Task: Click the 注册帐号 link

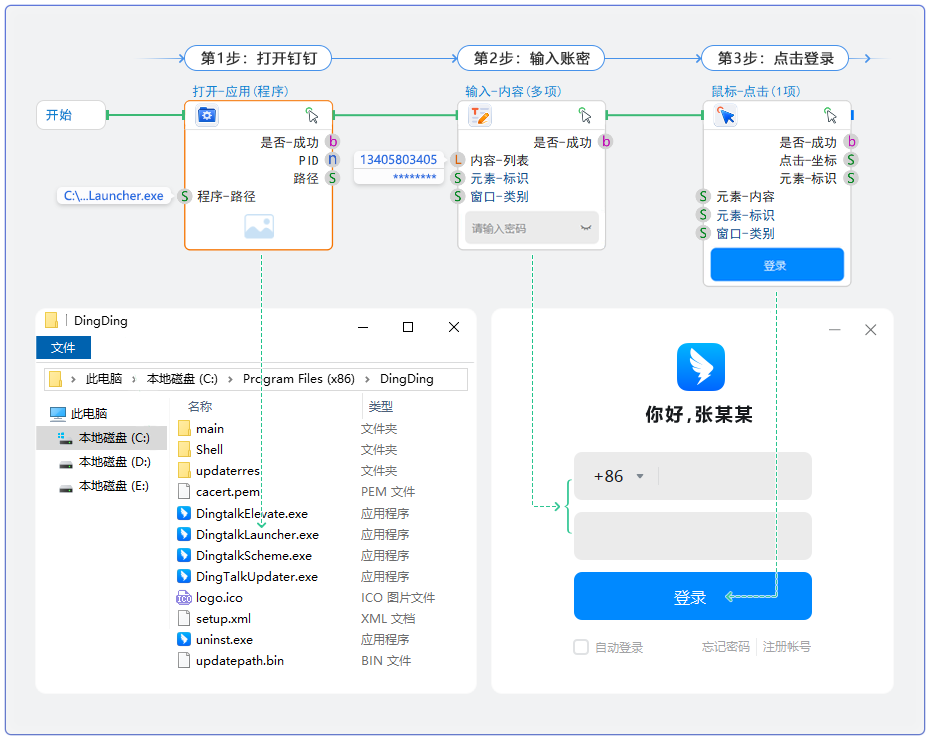Action: (x=786, y=647)
